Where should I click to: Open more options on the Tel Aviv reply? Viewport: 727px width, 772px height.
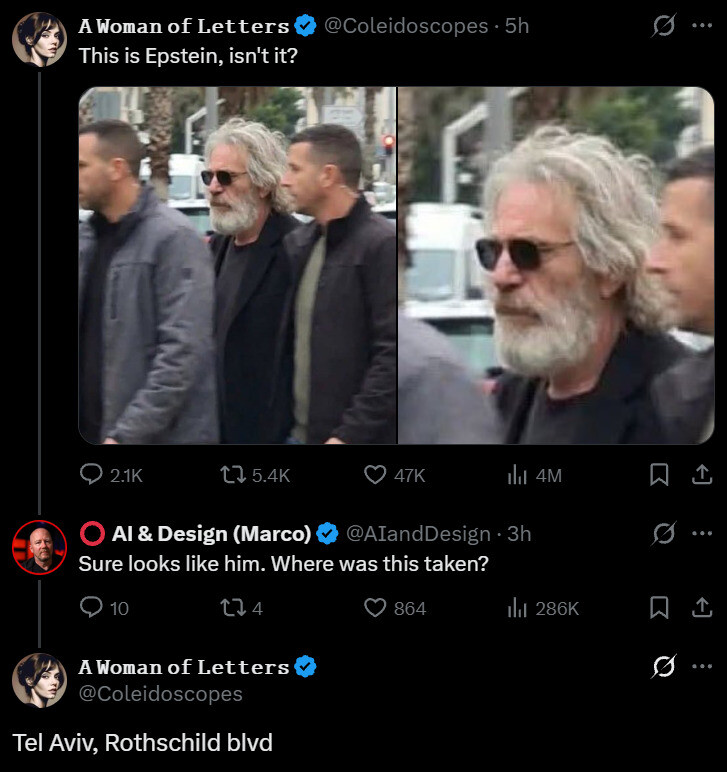pyautogui.click(x=702, y=666)
